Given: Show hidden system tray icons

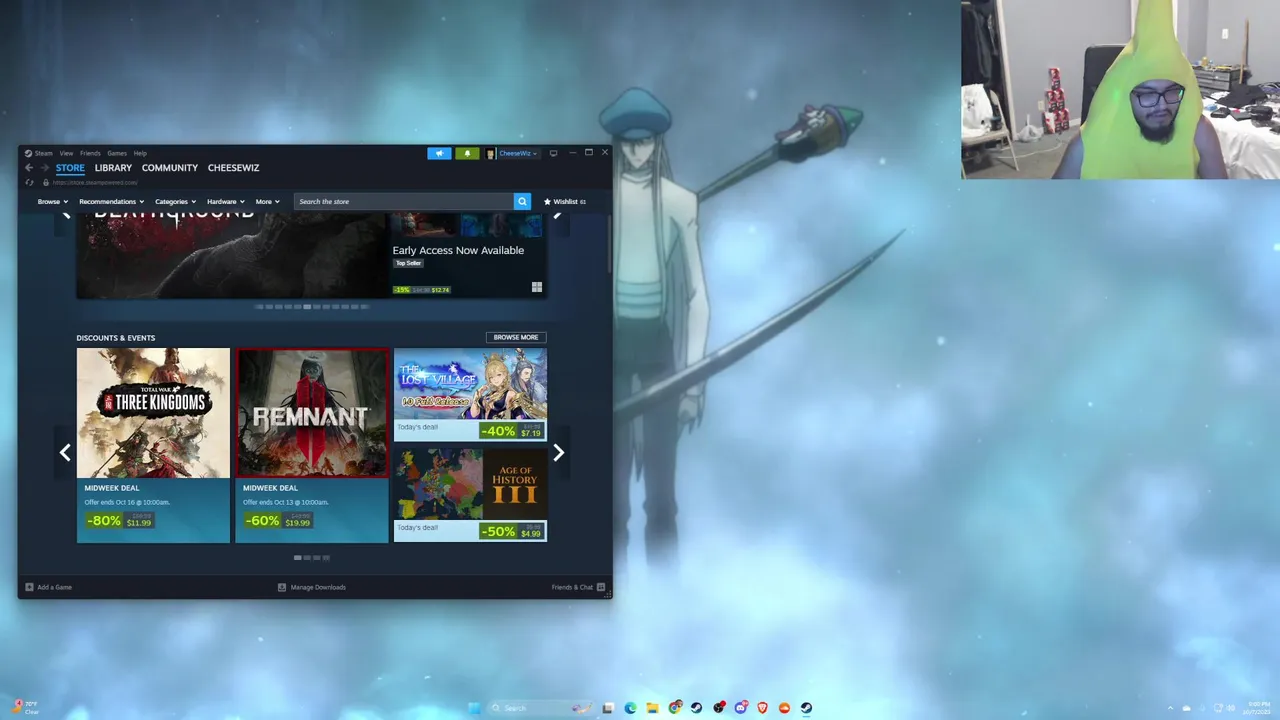Looking at the screenshot, I should click(1171, 708).
